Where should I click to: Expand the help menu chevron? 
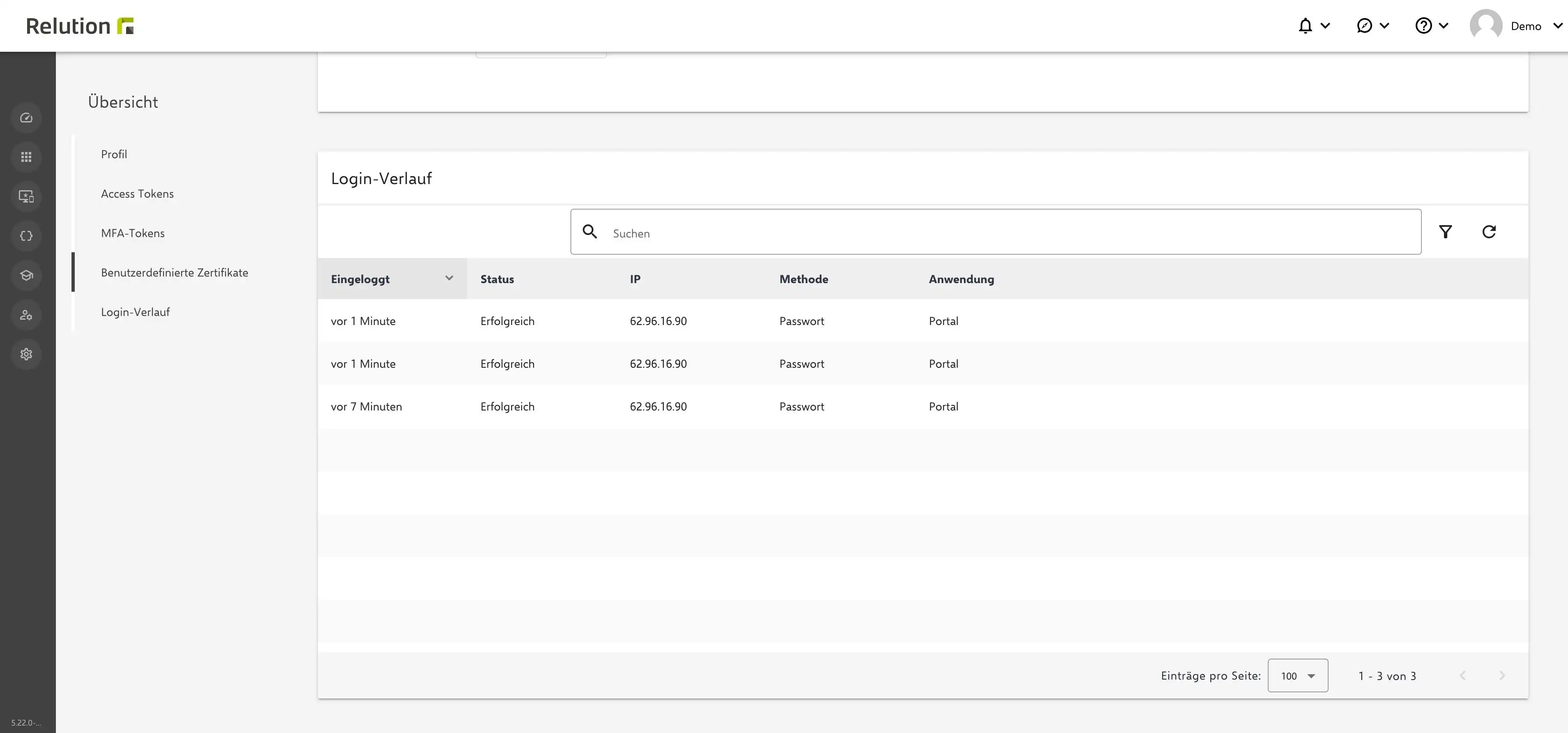(x=1443, y=25)
